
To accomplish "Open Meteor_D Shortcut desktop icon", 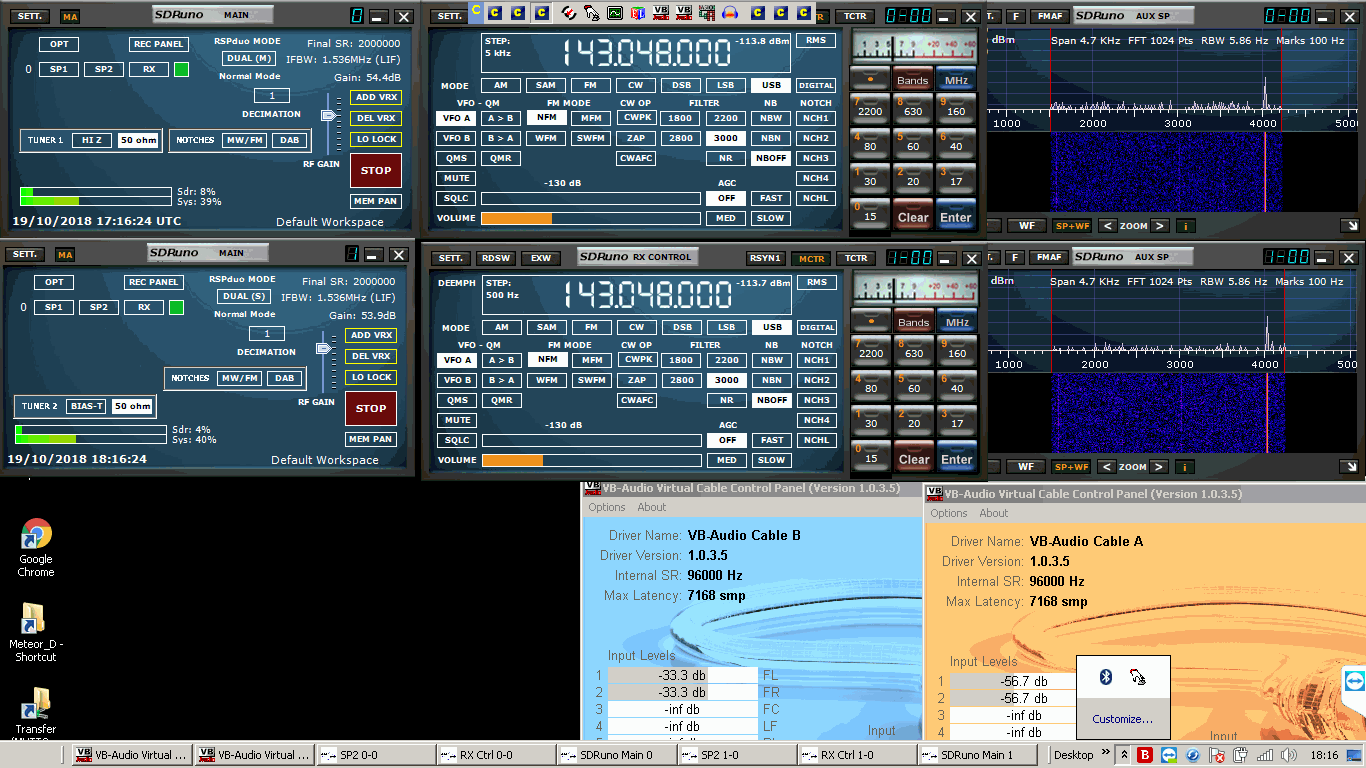I will pyautogui.click(x=36, y=632).
